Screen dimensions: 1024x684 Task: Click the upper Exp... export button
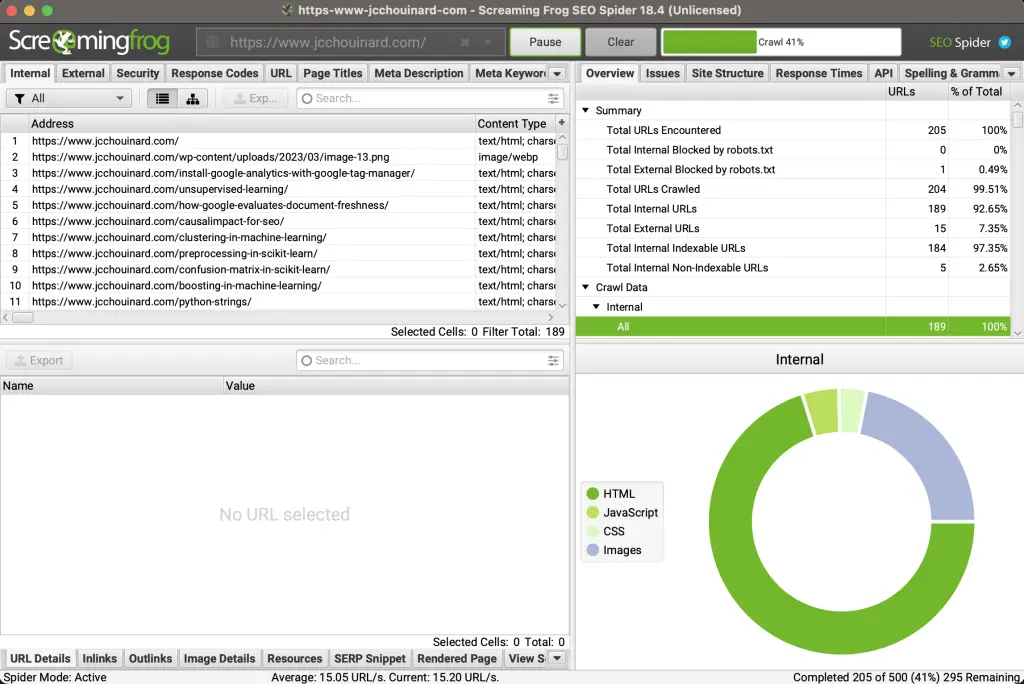(x=255, y=99)
